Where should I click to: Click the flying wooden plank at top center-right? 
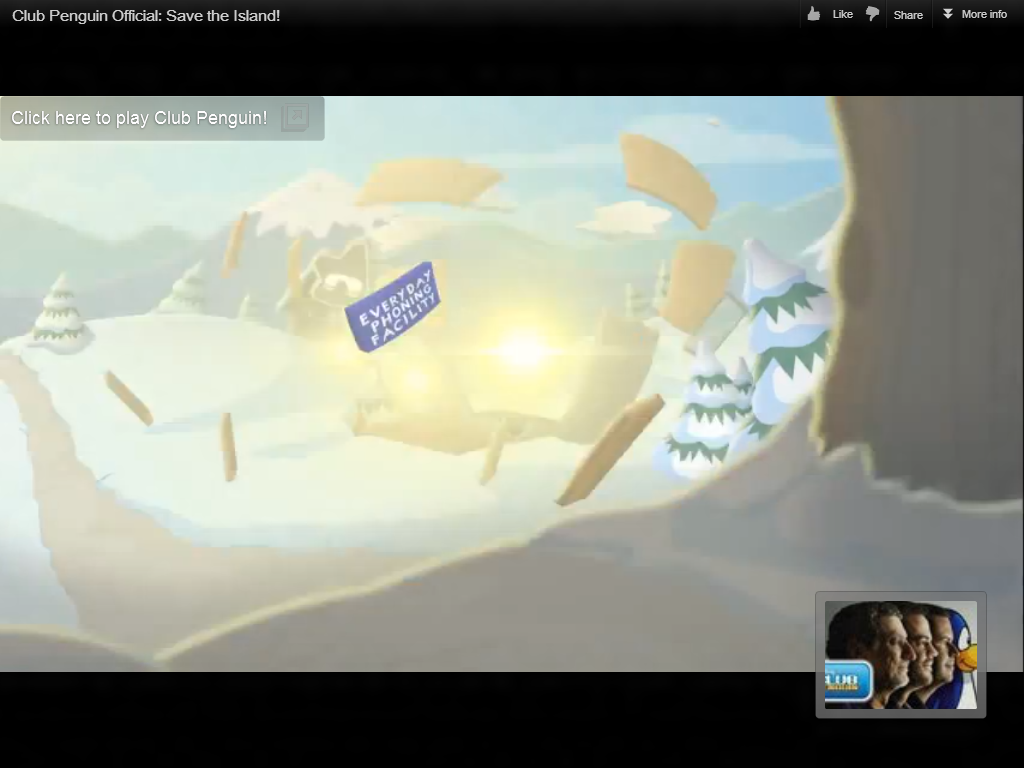tap(668, 178)
